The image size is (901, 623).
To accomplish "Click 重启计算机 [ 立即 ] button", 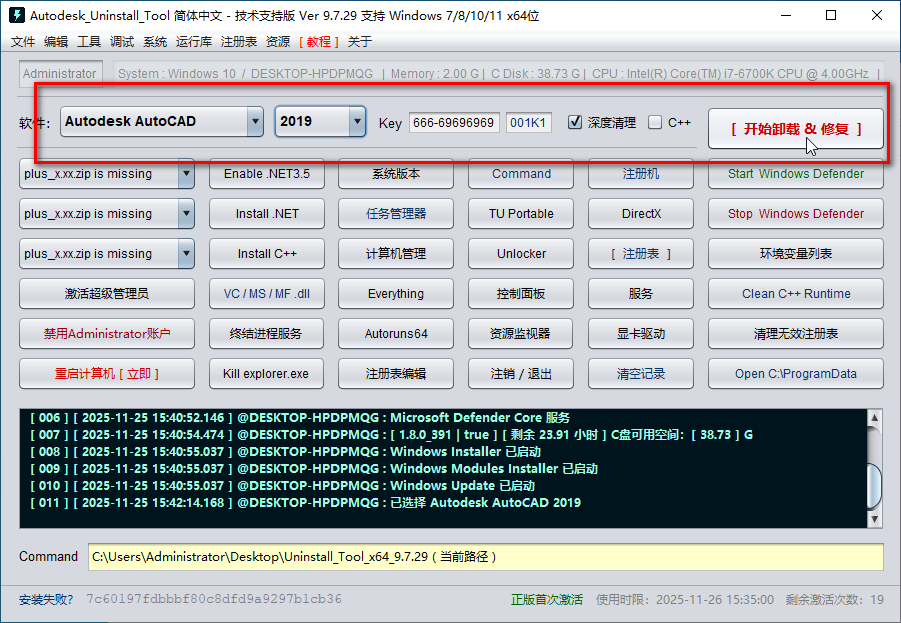I will click(107, 374).
